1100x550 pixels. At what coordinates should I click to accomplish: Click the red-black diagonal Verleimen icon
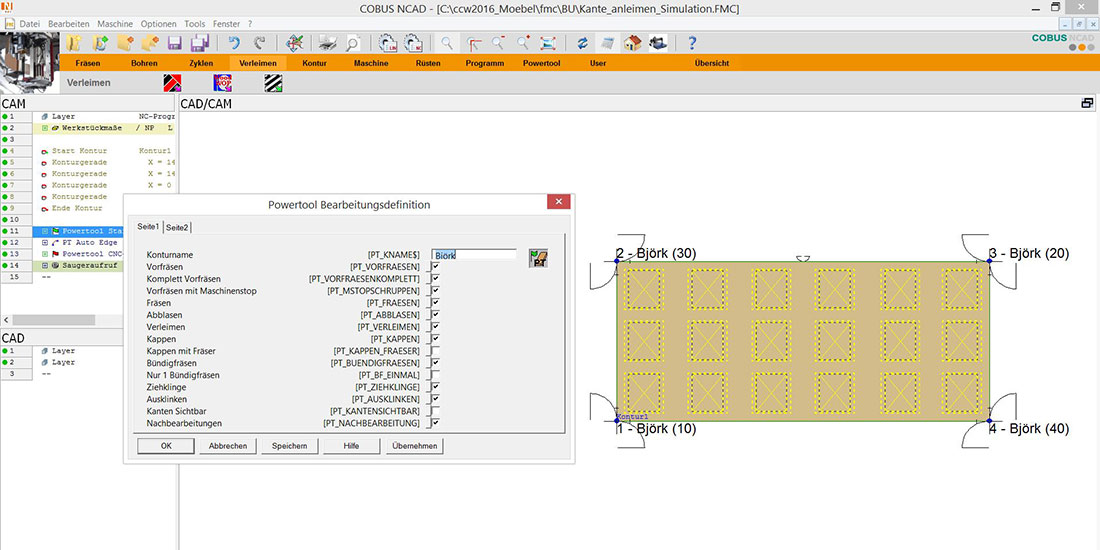pos(172,83)
